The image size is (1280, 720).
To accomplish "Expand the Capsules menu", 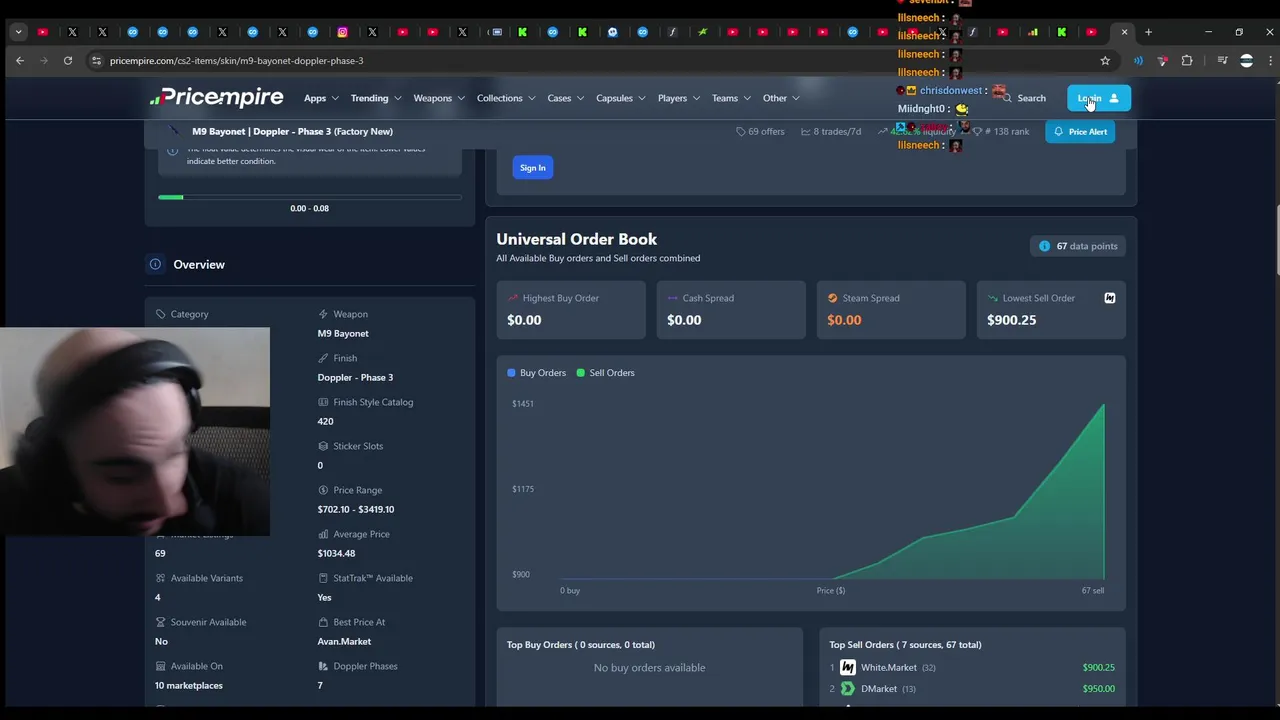I will [621, 98].
